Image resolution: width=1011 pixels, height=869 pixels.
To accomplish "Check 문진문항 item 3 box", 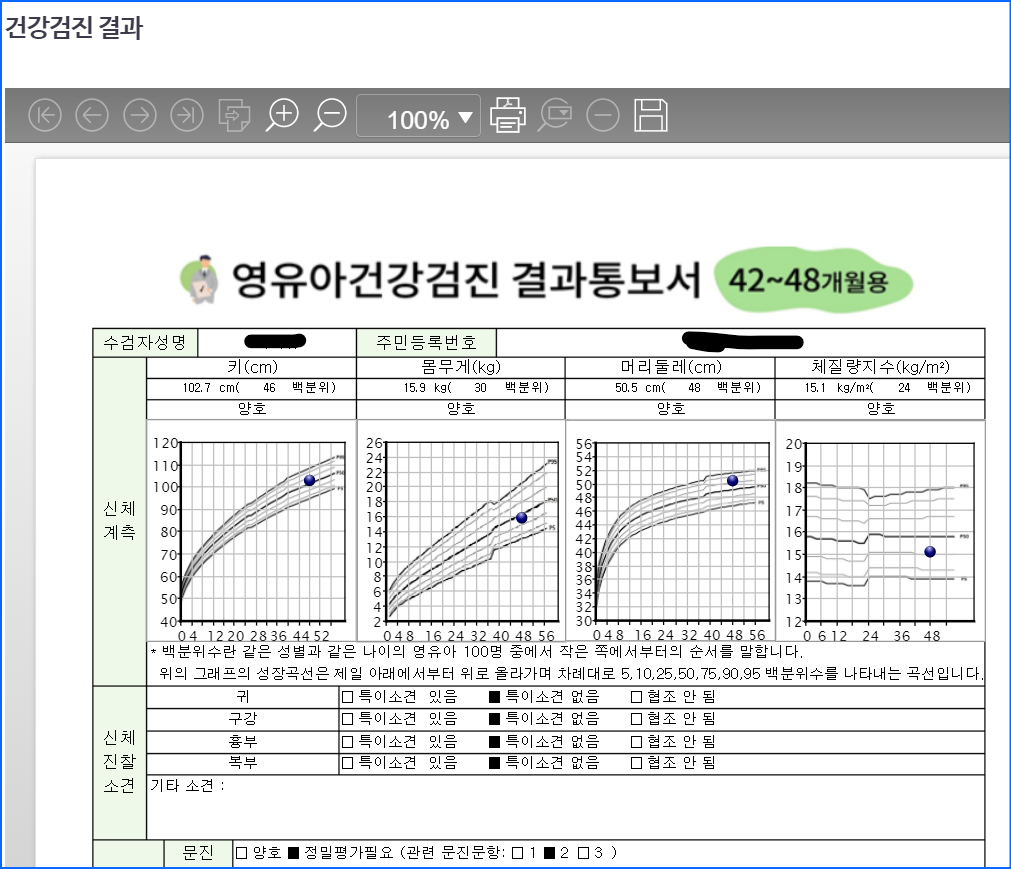I will tap(584, 853).
